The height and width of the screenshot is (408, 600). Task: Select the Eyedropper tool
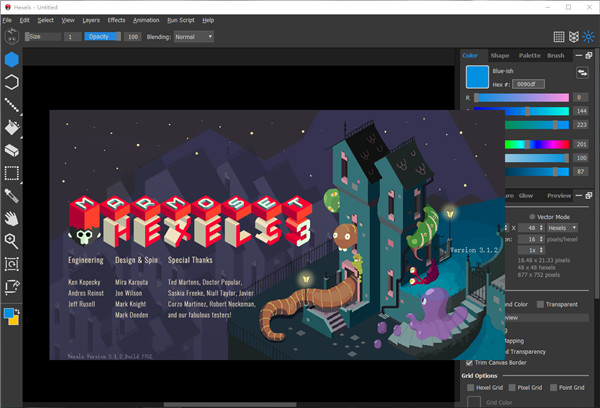point(11,196)
